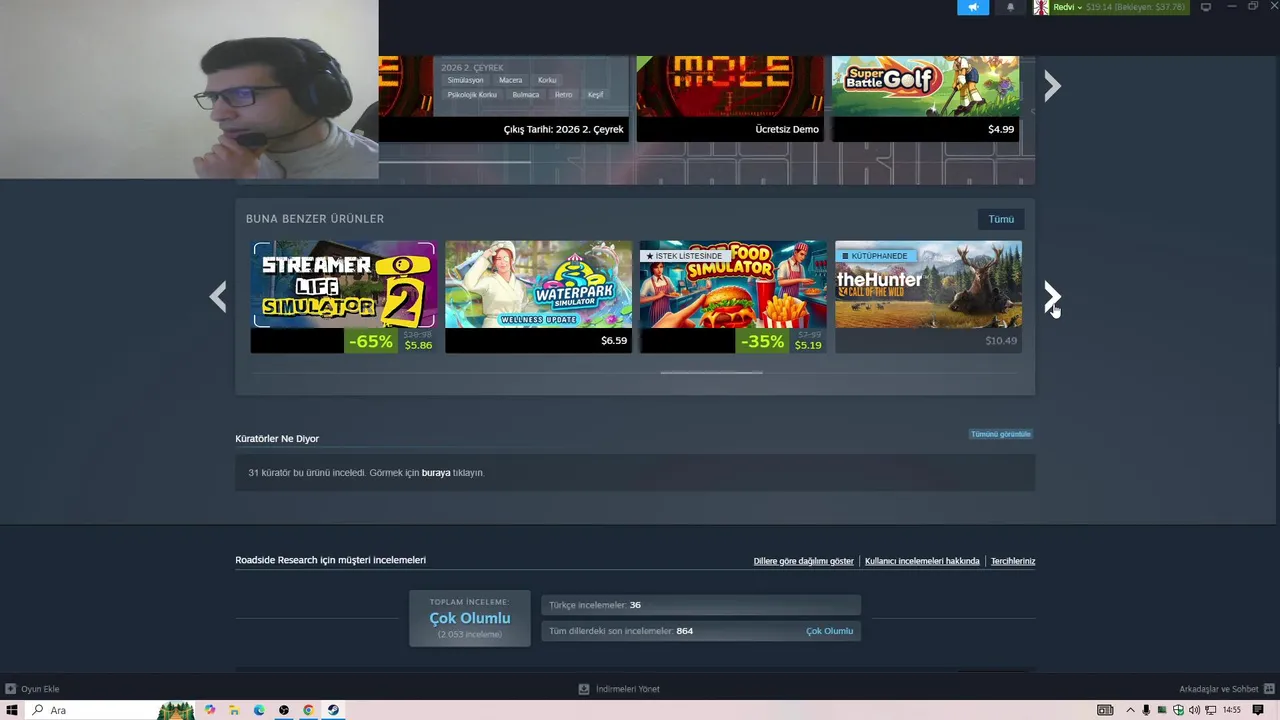Click $10.49 theHunter price

1001,341
